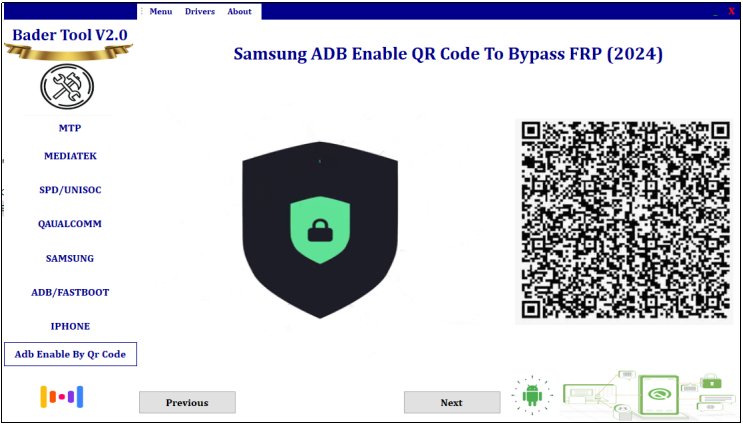Open the QAUALCOMM section
Viewport: 743px width, 424px height.
[x=70, y=224]
